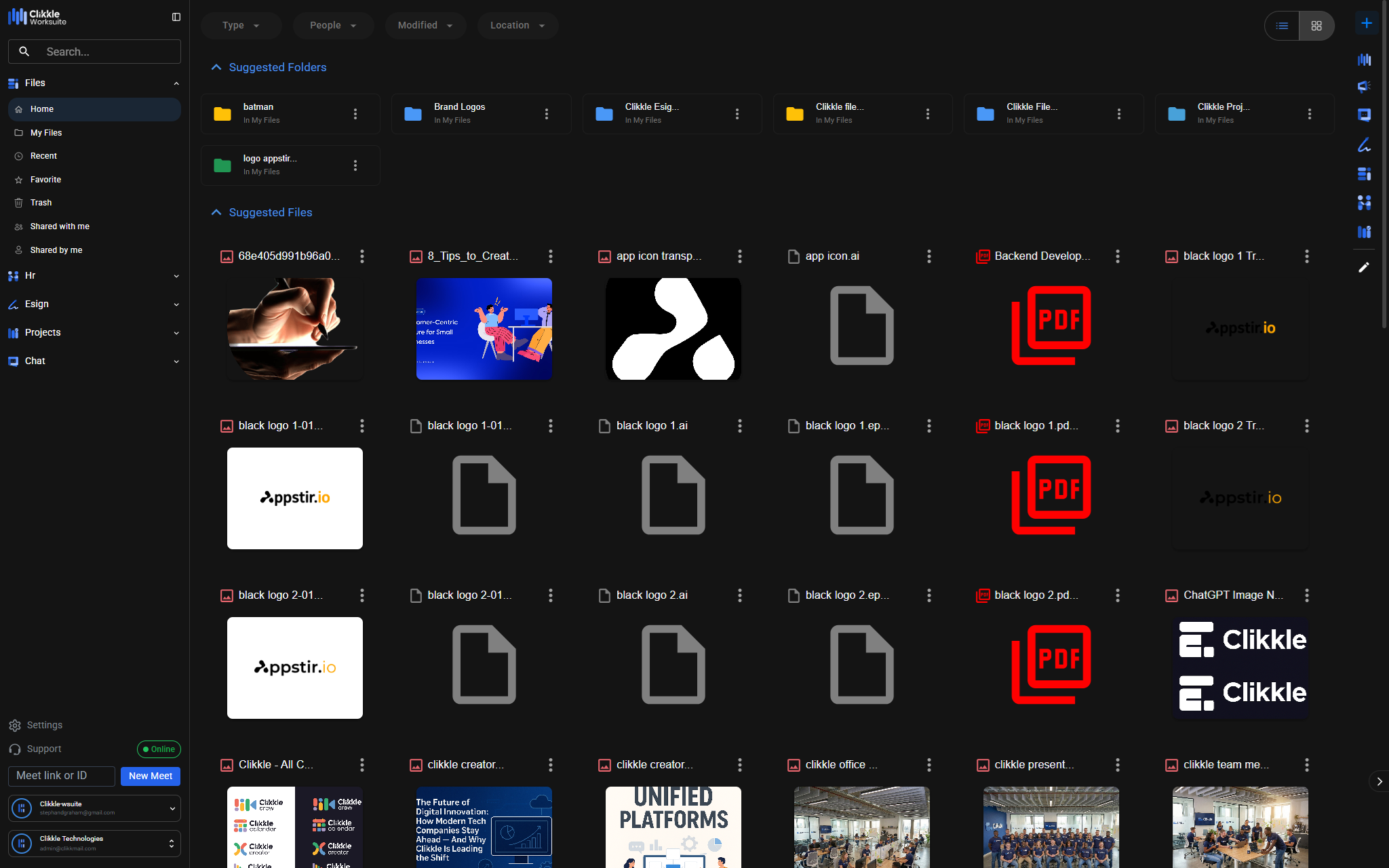Go to Shared with me

tap(60, 226)
